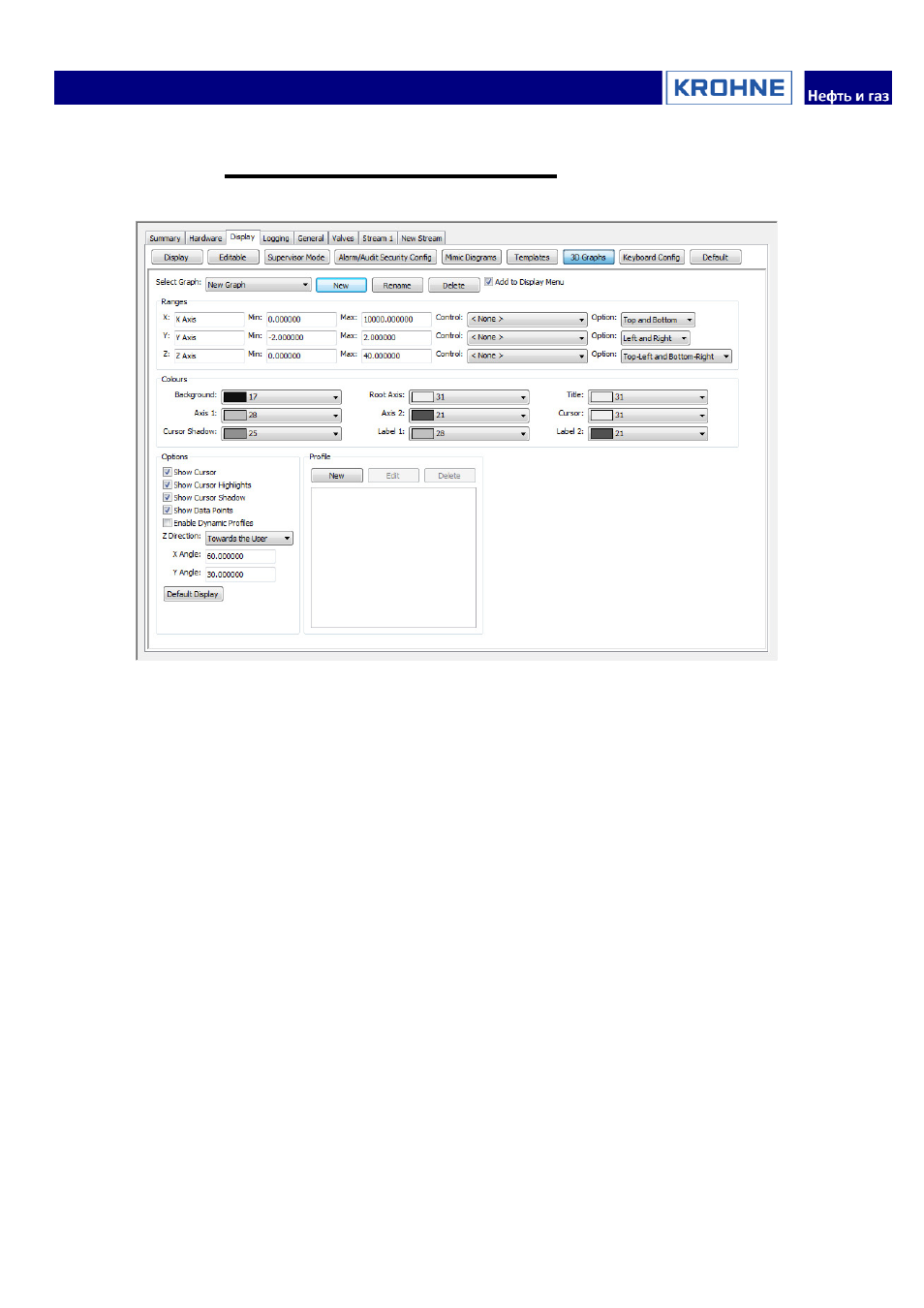This screenshot has height=1308, width=924.
Task: Click New graph button
Action: click(x=341, y=286)
